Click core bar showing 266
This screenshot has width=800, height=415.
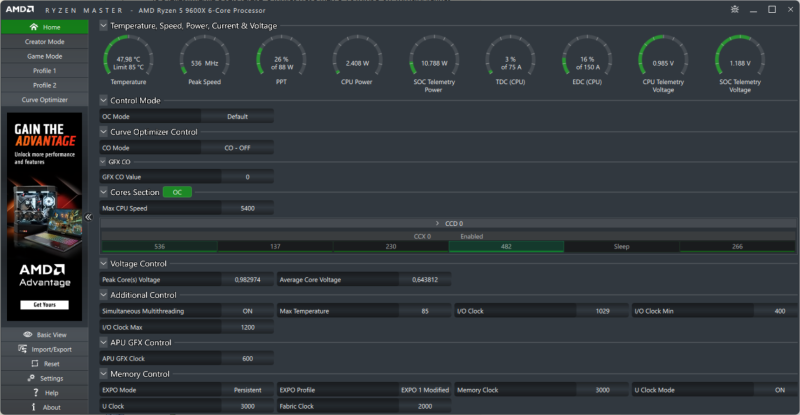[x=737, y=247]
